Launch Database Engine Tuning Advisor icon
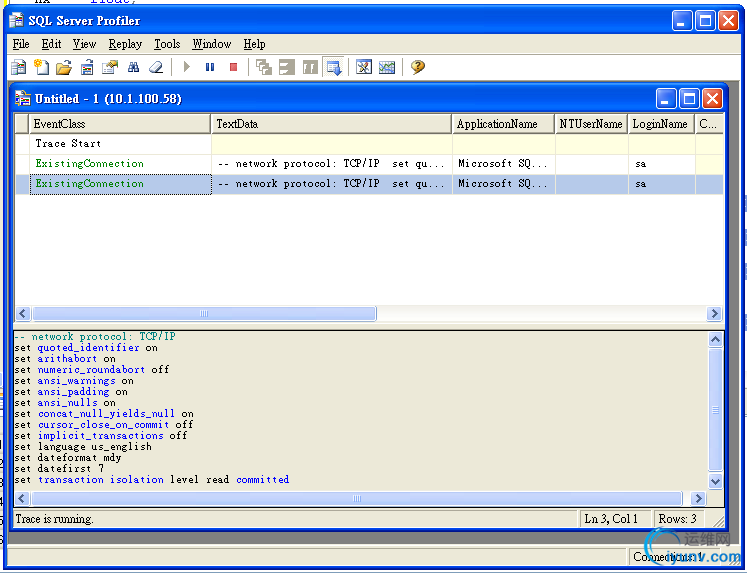Viewport: 747px width, 573px height. coord(364,67)
